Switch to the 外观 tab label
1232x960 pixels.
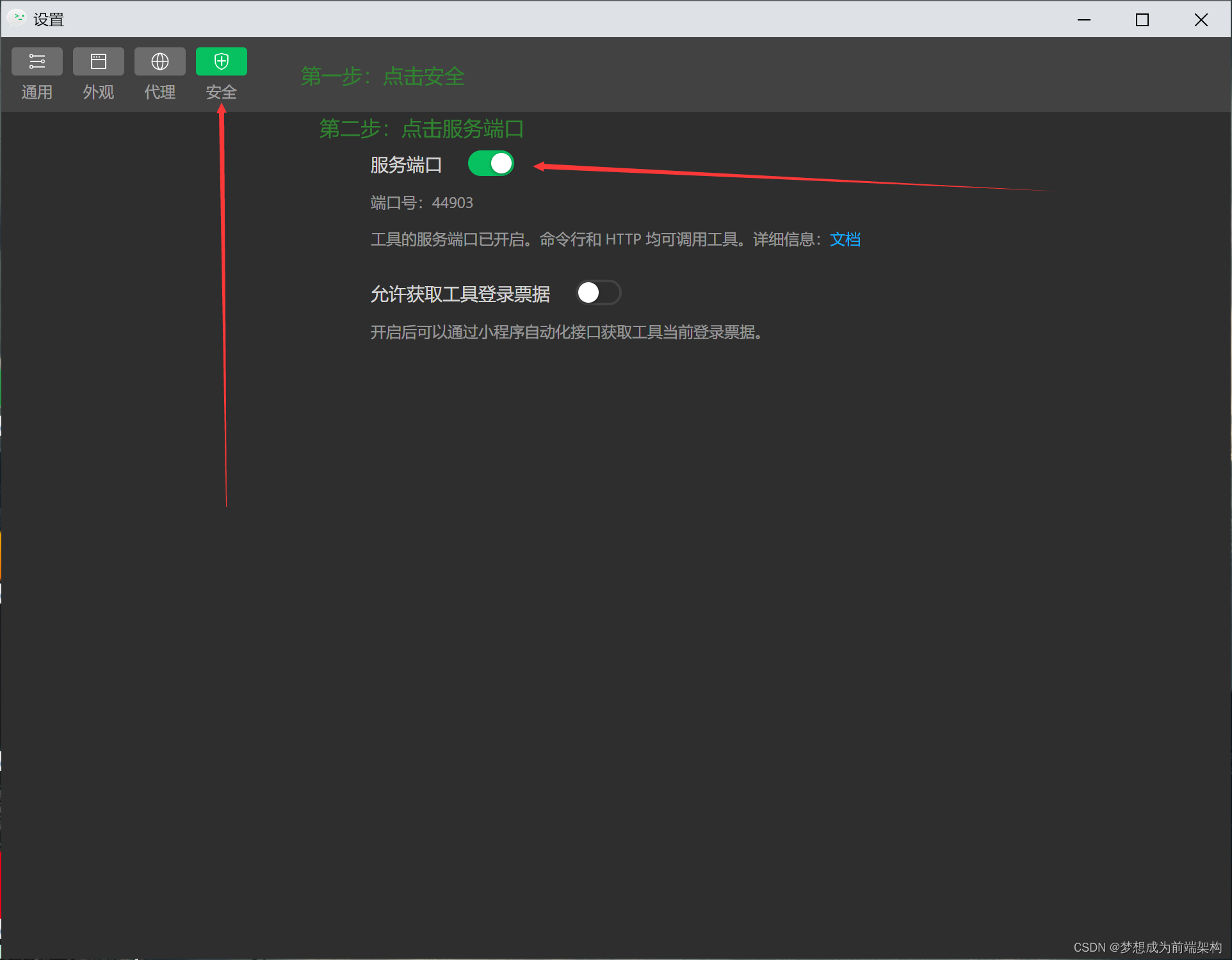[x=99, y=92]
